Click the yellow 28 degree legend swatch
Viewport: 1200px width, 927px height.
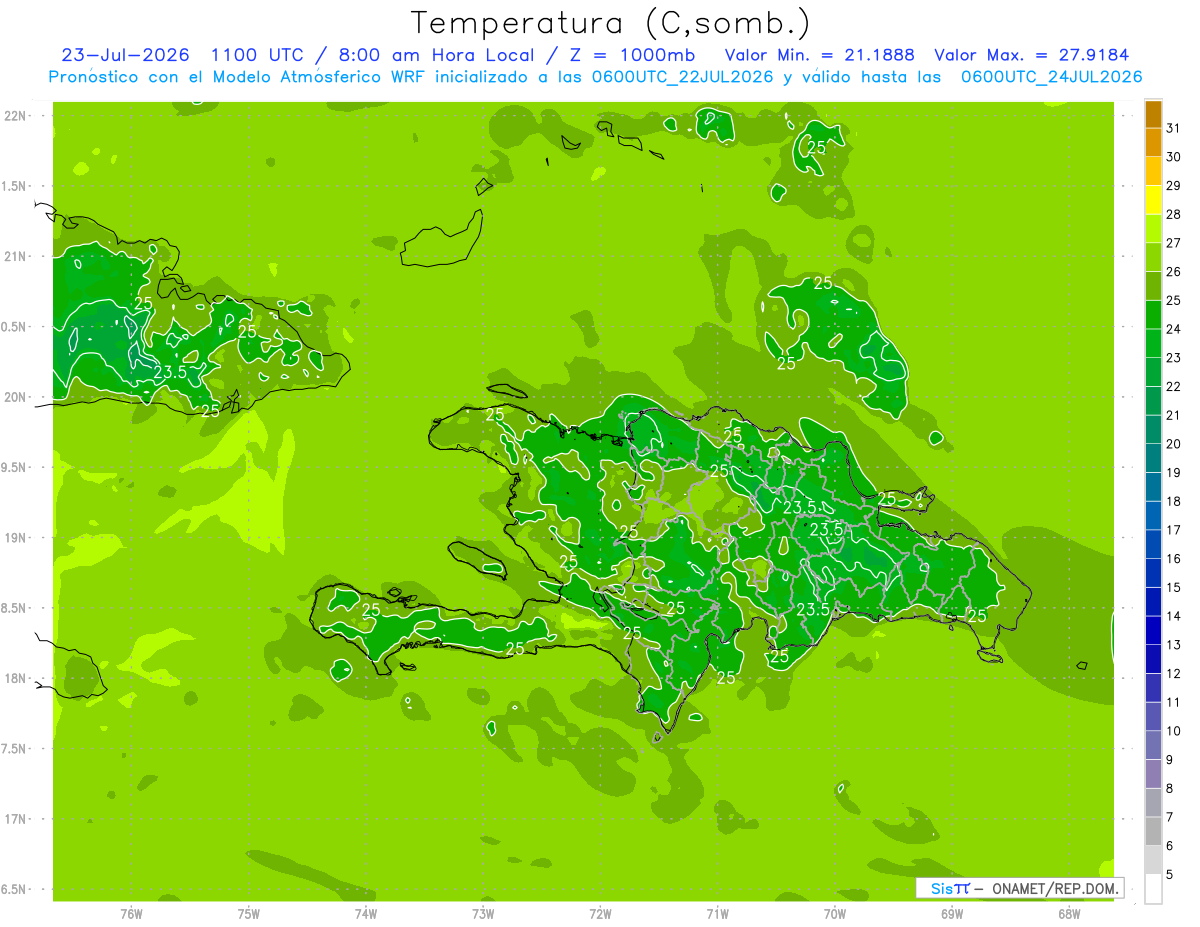tap(1153, 201)
